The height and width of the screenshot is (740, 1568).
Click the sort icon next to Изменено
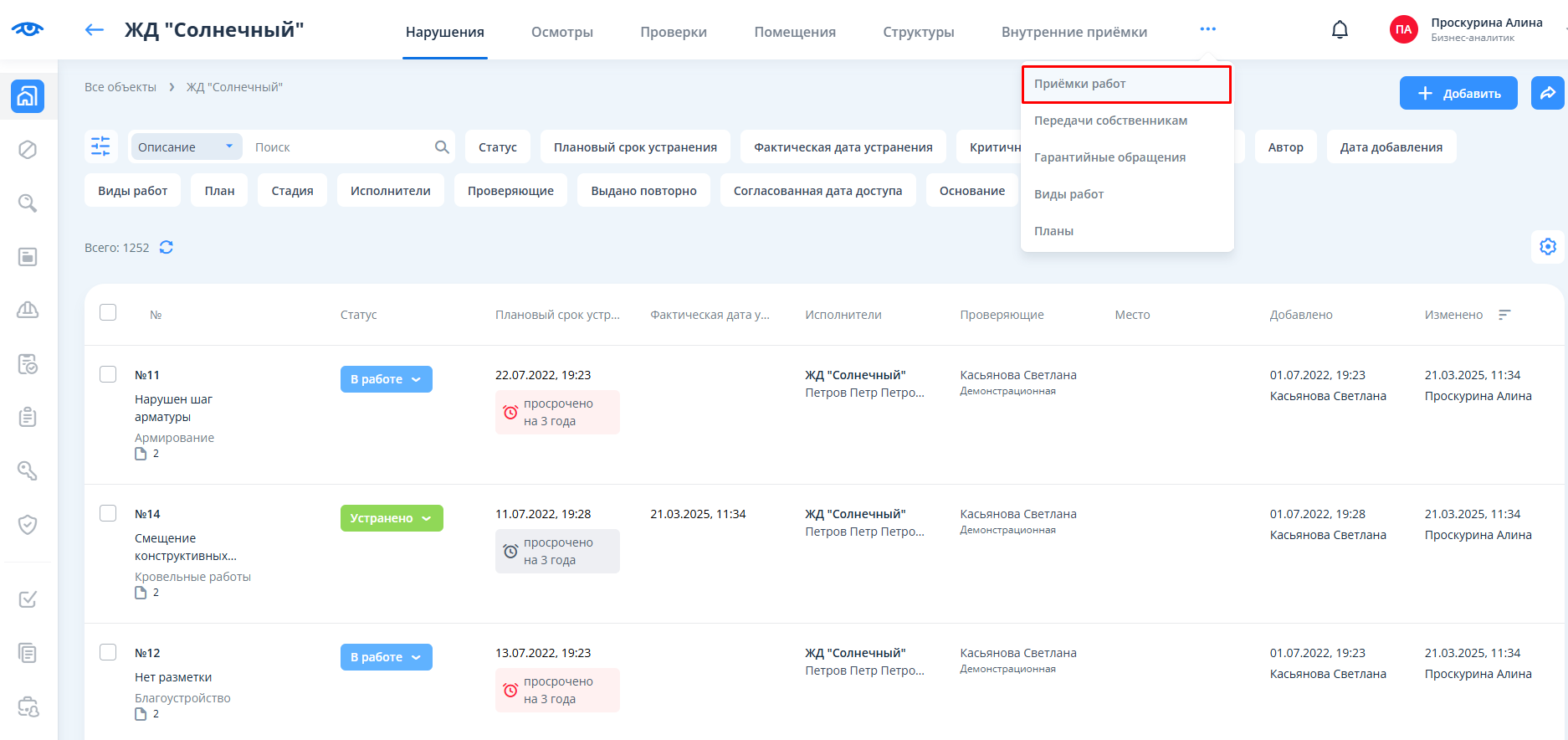pyautogui.click(x=1504, y=315)
